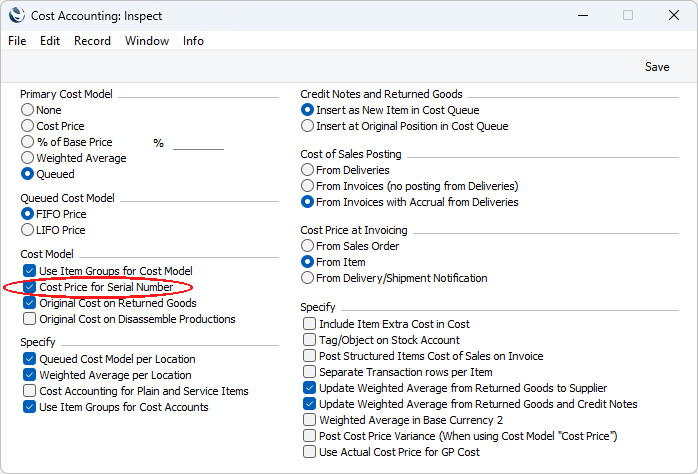Click the % percentage input field
The image size is (698, 474).
(198, 143)
